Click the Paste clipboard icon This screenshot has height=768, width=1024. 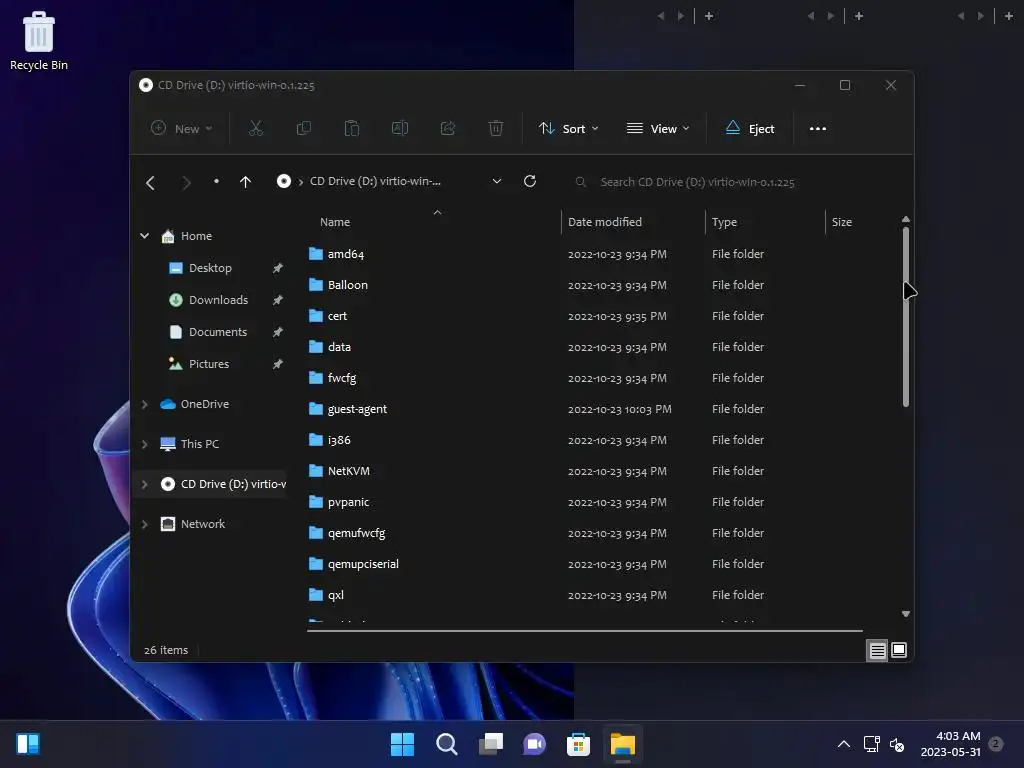[352, 129]
